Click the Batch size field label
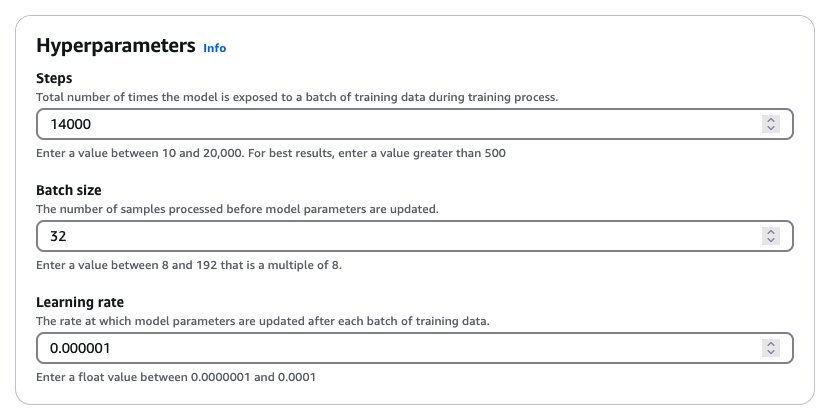Screen dimensions: 831x412 coord(69,190)
